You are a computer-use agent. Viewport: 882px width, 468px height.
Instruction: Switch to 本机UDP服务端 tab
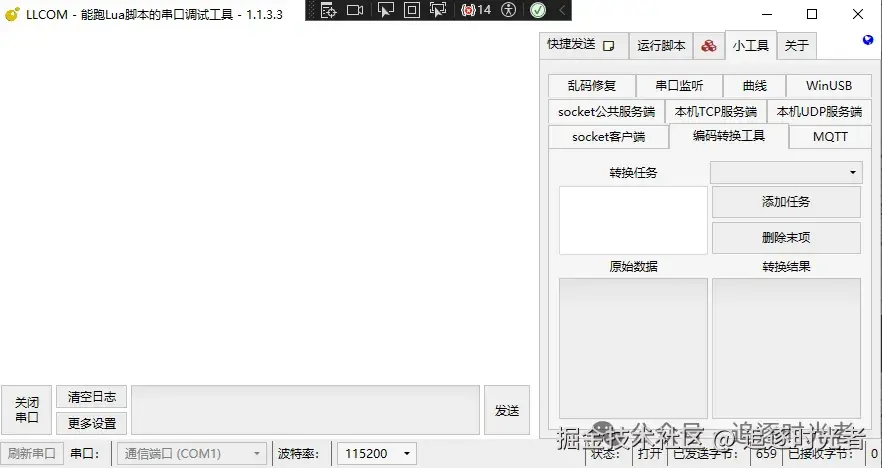pos(819,111)
